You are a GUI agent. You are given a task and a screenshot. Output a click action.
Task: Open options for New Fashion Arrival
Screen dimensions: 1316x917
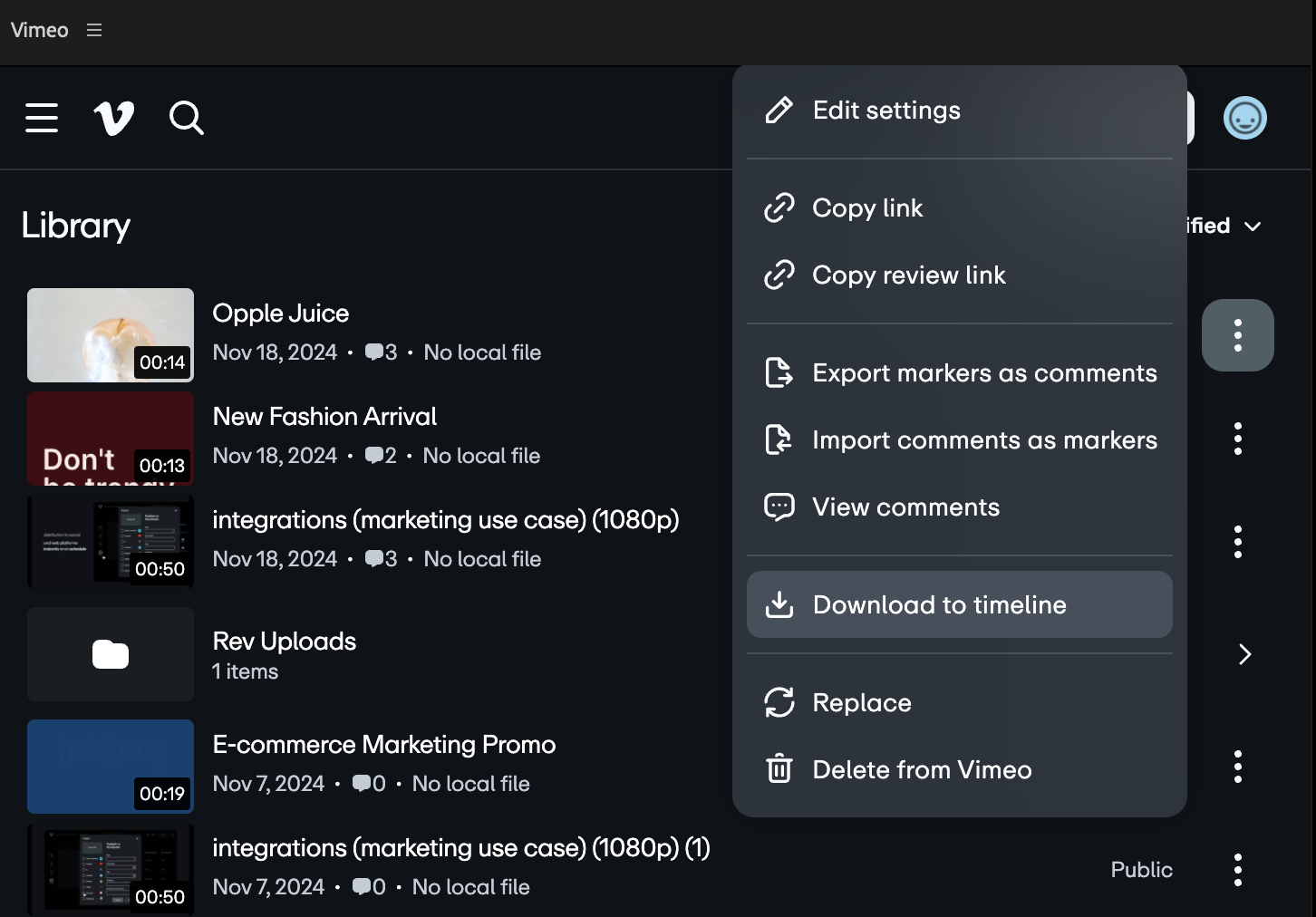click(1237, 439)
